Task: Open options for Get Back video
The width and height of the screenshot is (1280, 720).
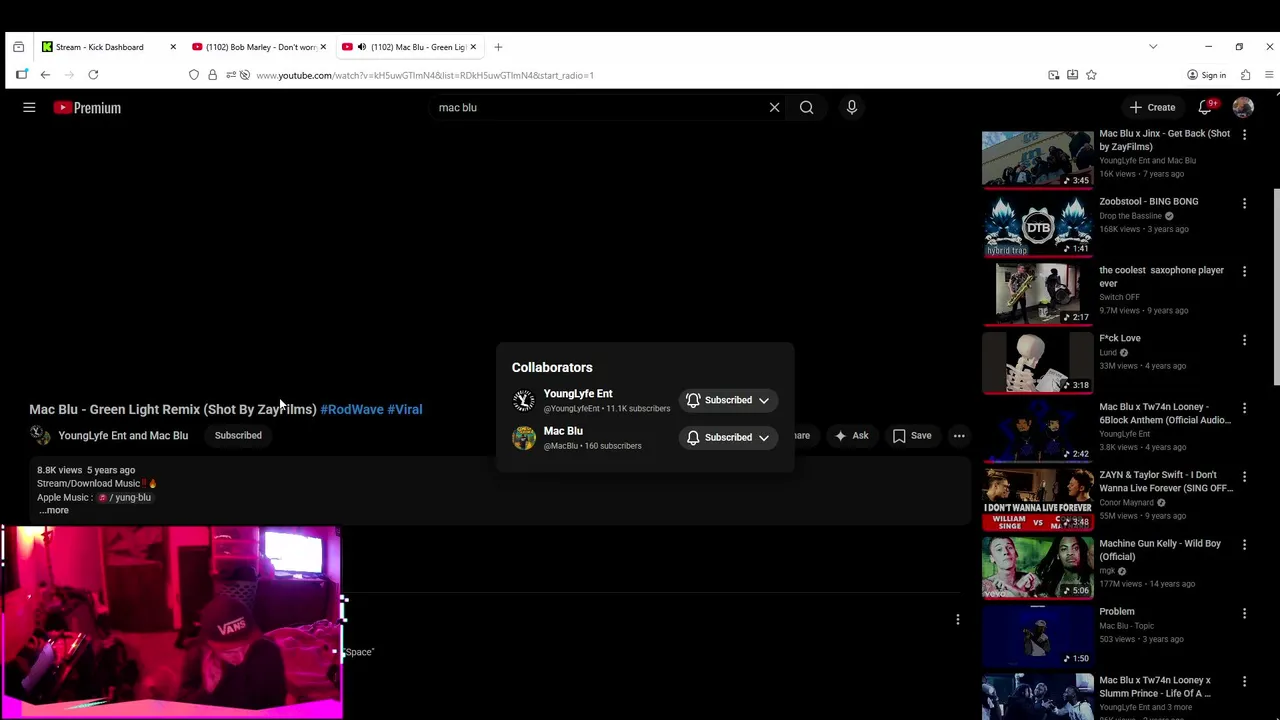Action: click(x=1244, y=135)
